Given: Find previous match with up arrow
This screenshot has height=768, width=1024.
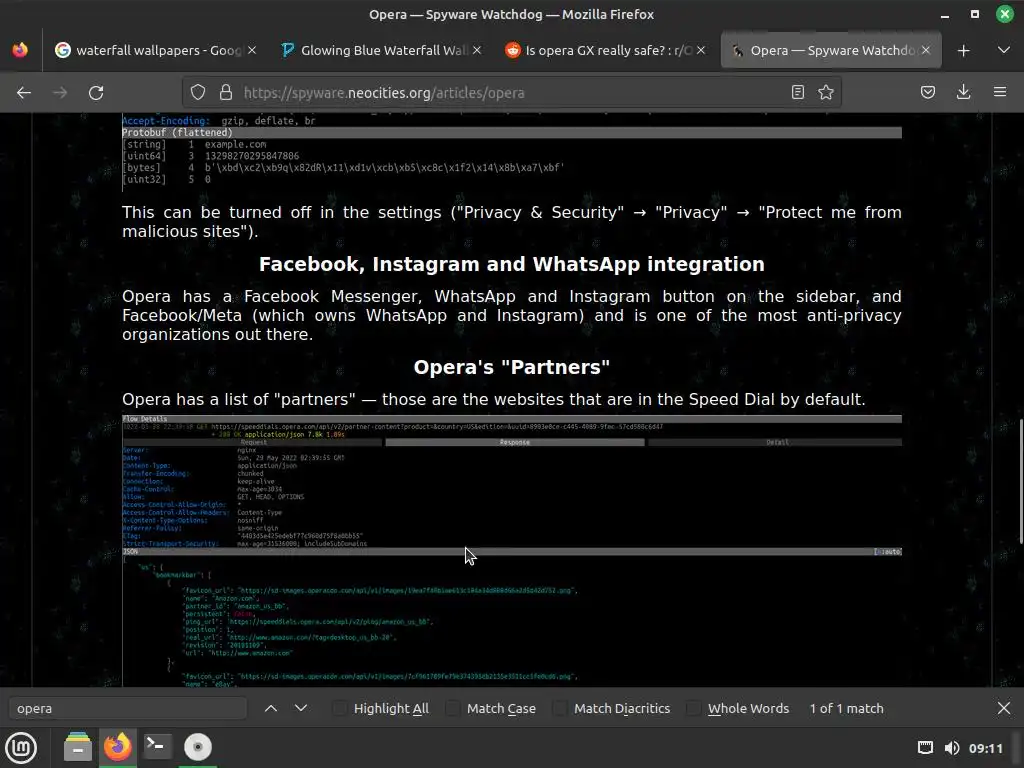Looking at the screenshot, I should tap(271, 709).
